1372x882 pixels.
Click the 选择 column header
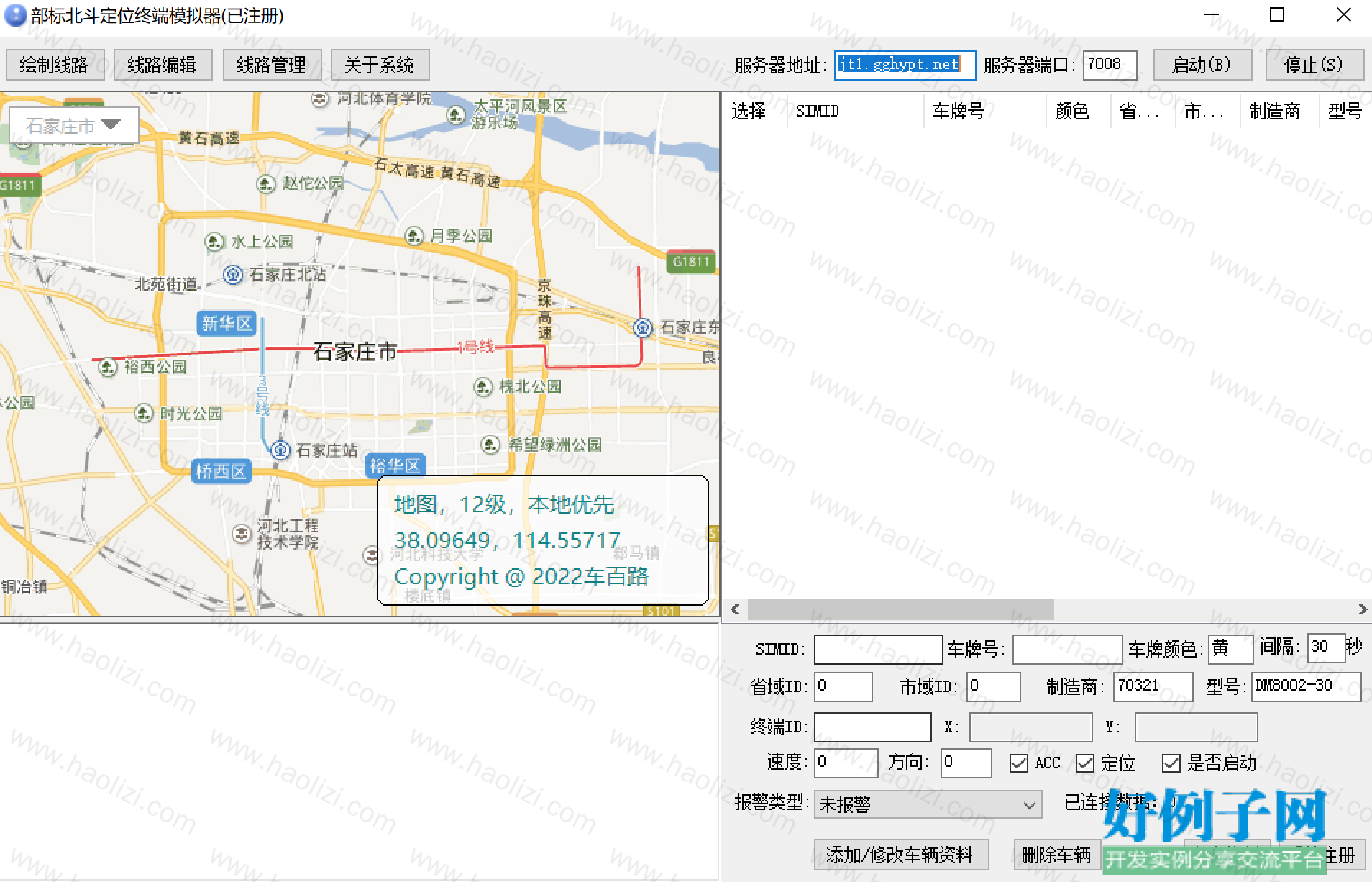[x=754, y=111]
